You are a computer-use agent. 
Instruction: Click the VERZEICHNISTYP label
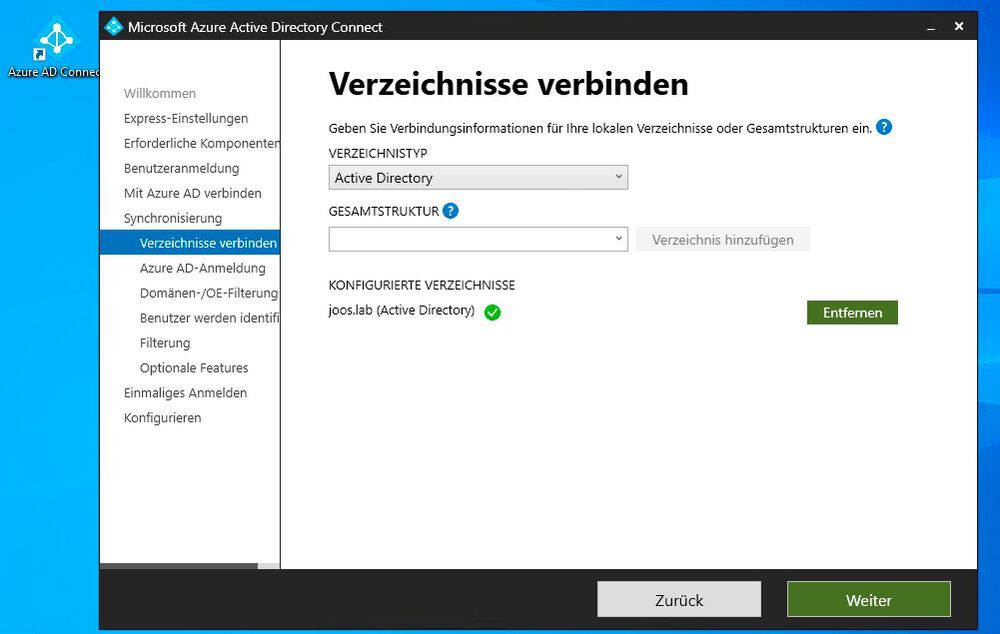click(378, 153)
